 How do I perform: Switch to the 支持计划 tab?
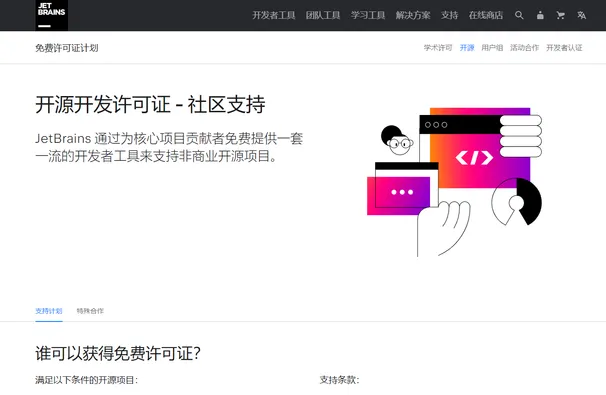click(x=49, y=311)
